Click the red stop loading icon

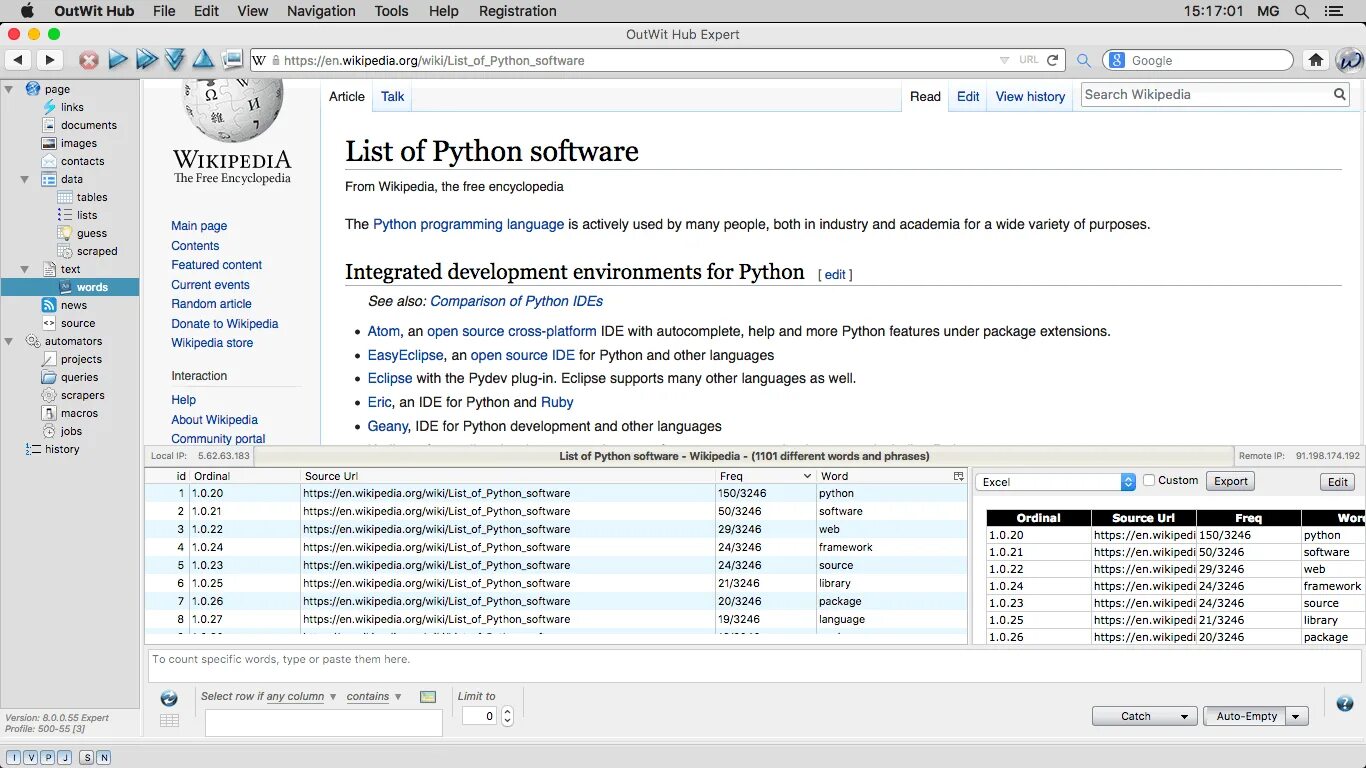(x=89, y=60)
